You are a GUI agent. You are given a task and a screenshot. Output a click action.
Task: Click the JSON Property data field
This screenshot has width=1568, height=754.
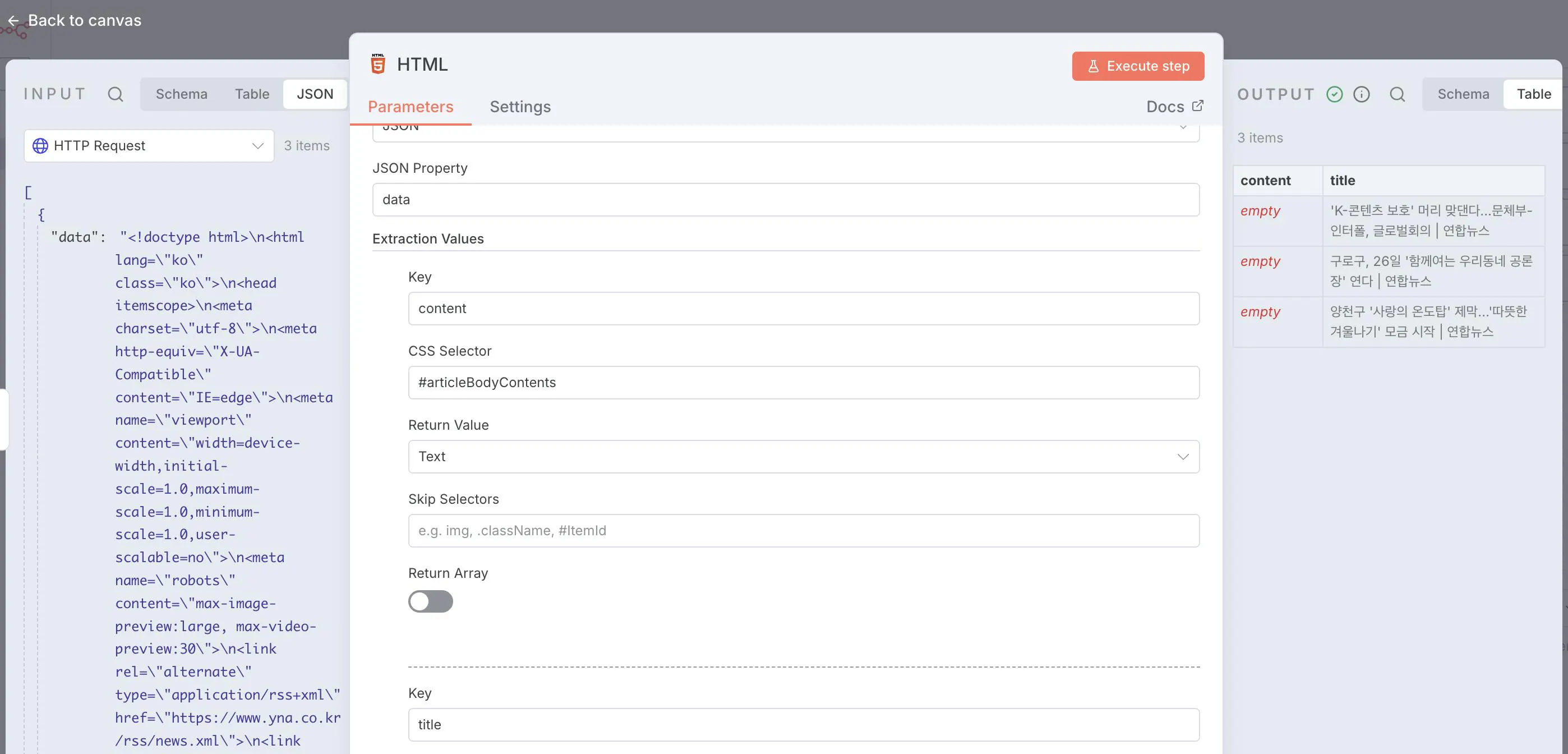(785, 200)
